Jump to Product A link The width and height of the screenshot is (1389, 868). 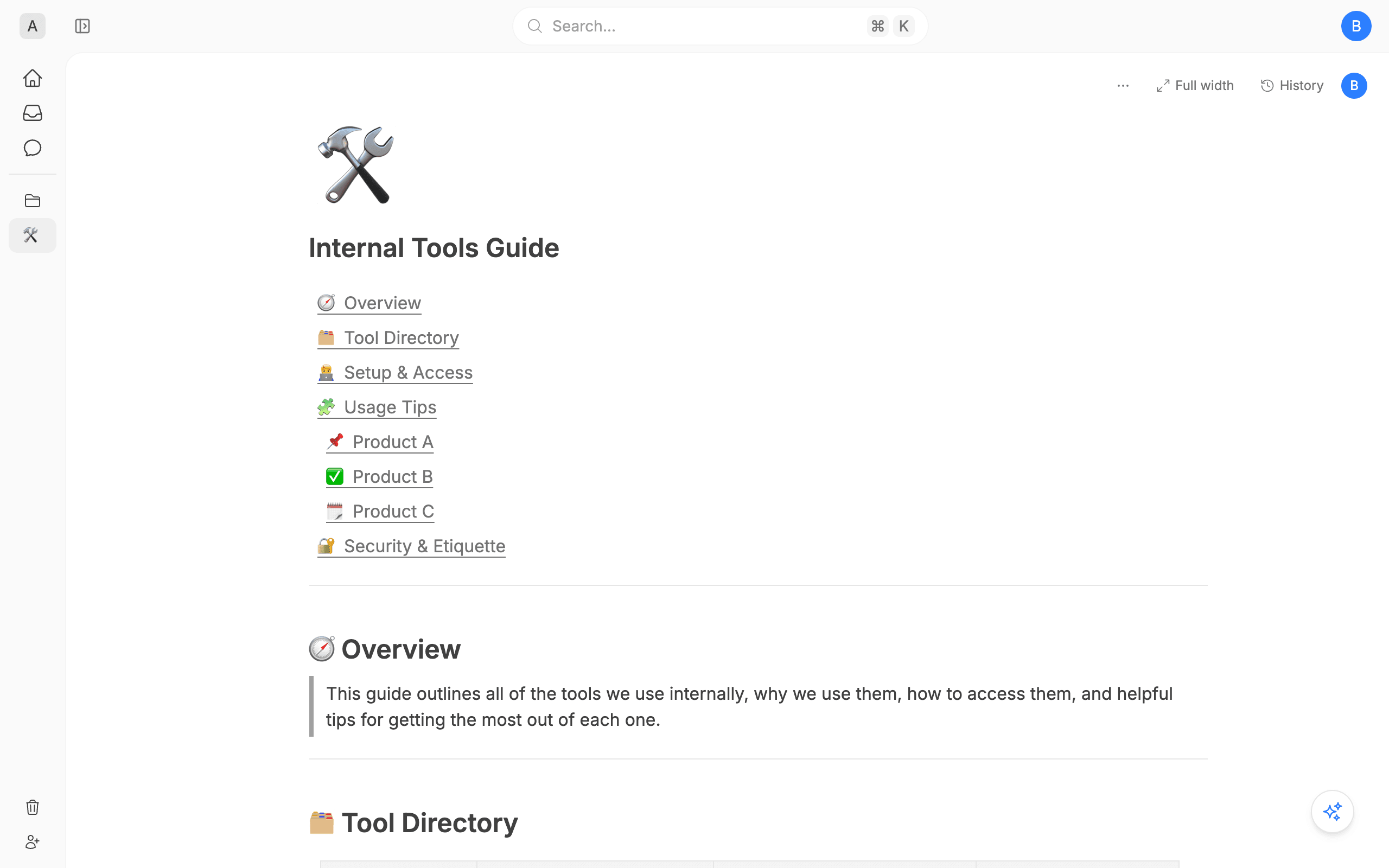[379, 442]
